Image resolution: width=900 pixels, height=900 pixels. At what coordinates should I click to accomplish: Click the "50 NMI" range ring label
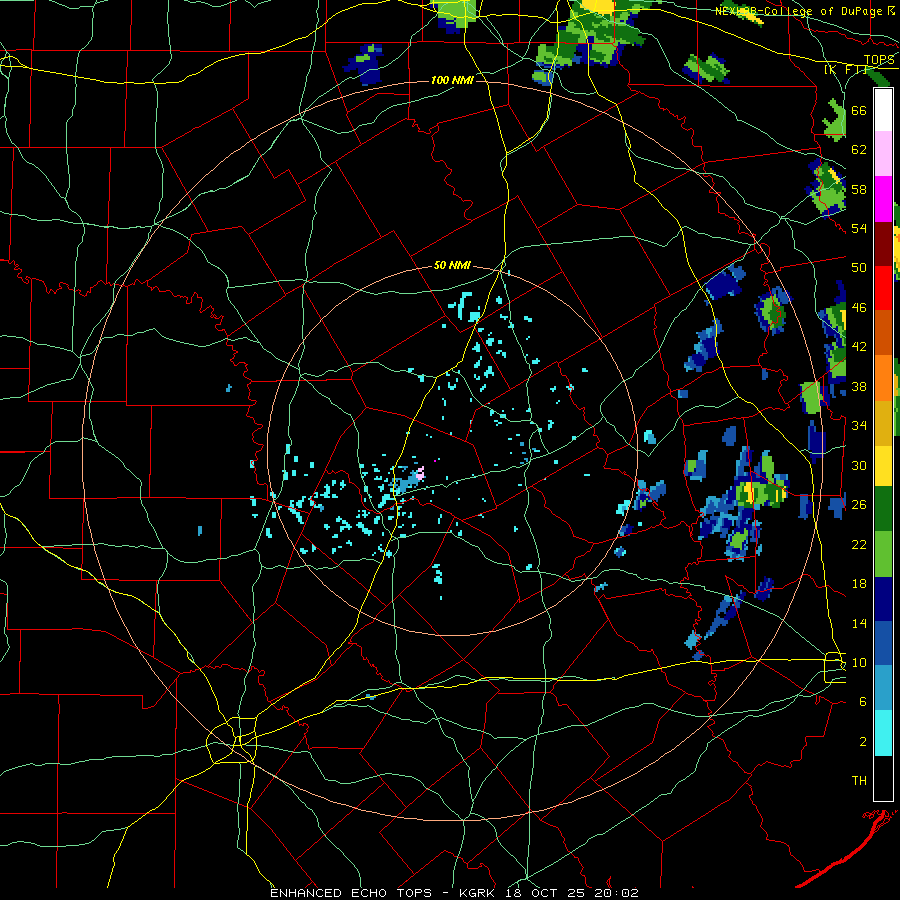(452, 265)
